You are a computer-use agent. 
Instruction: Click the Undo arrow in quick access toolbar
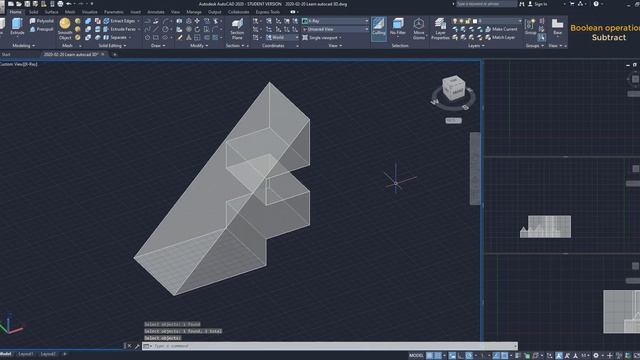[69, 4]
